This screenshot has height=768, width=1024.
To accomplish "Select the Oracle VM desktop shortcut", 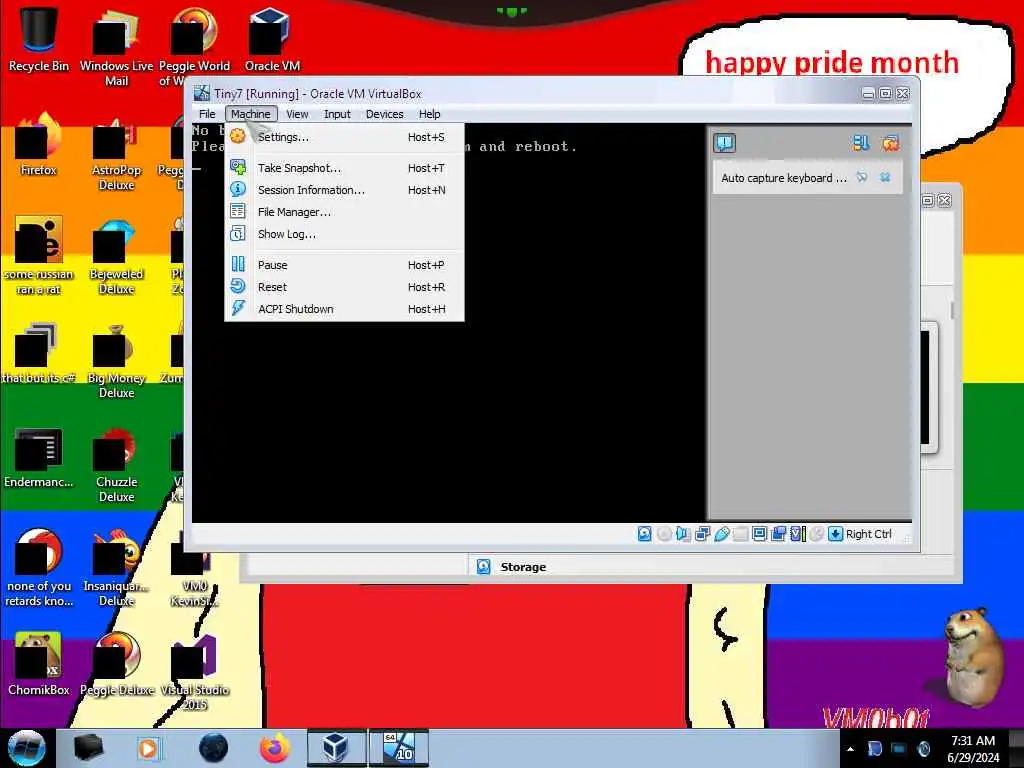I will pos(272,39).
